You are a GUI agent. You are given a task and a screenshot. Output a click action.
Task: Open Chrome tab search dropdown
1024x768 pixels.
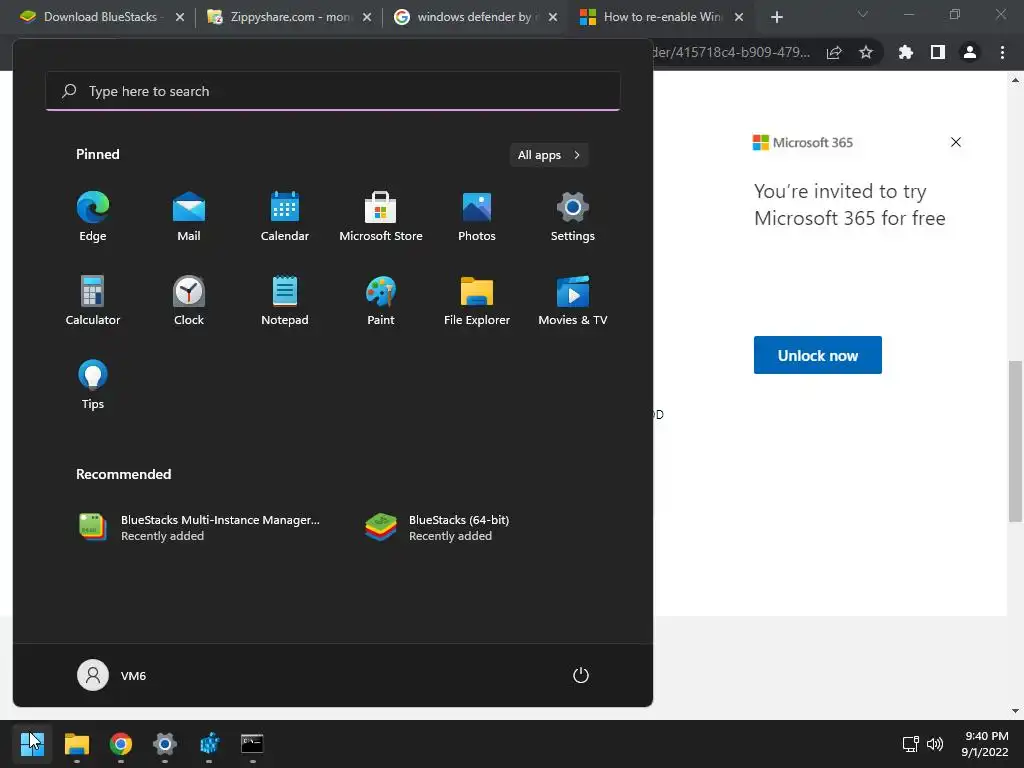tap(863, 14)
